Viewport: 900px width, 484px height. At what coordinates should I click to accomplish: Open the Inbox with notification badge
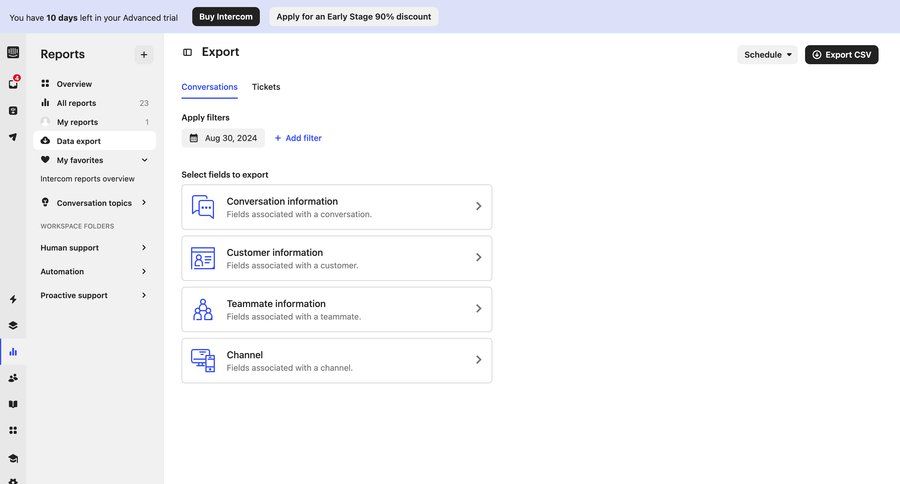tap(13, 83)
